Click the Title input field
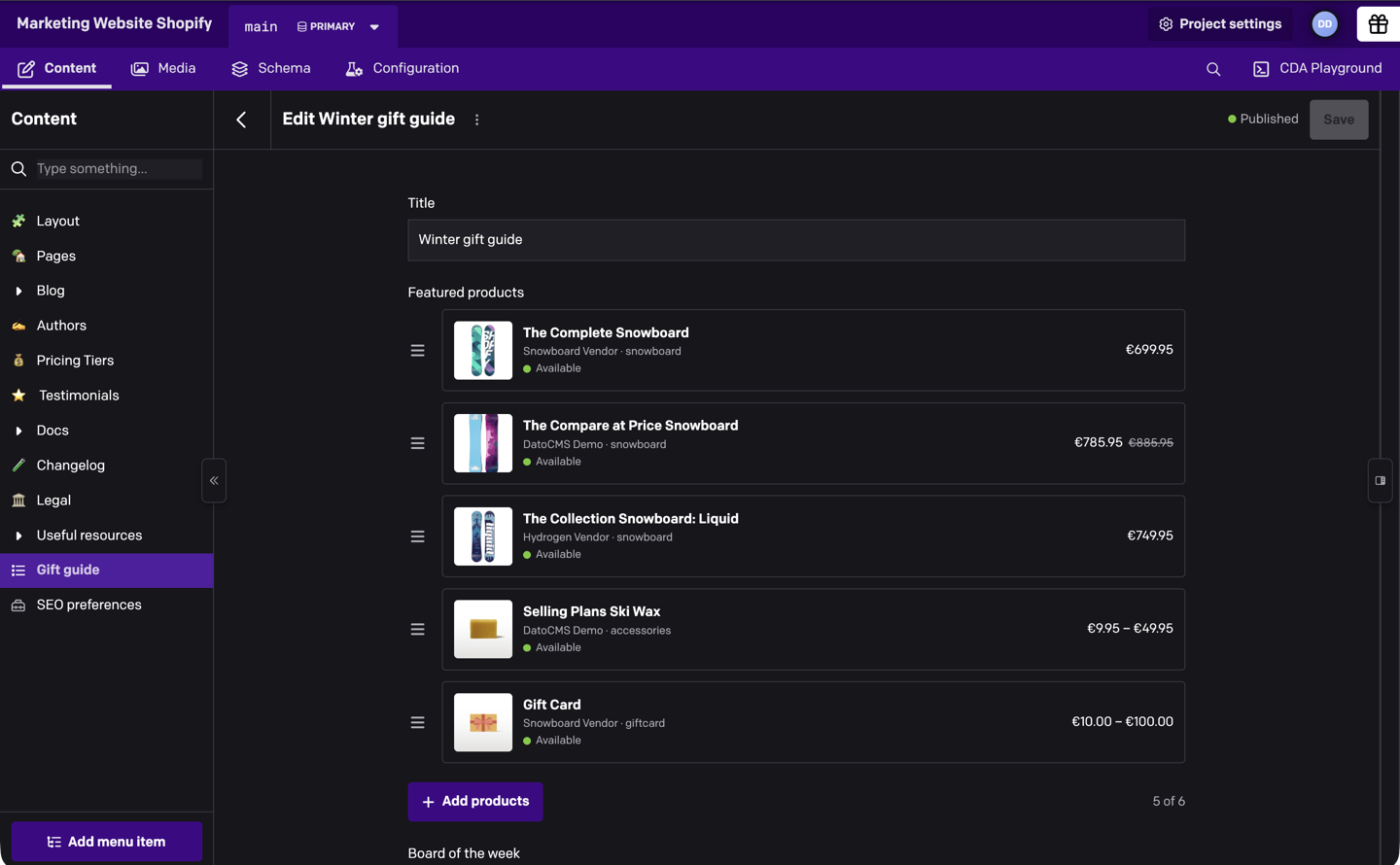The width and height of the screenshot is (1400, 865). (796, 240)
